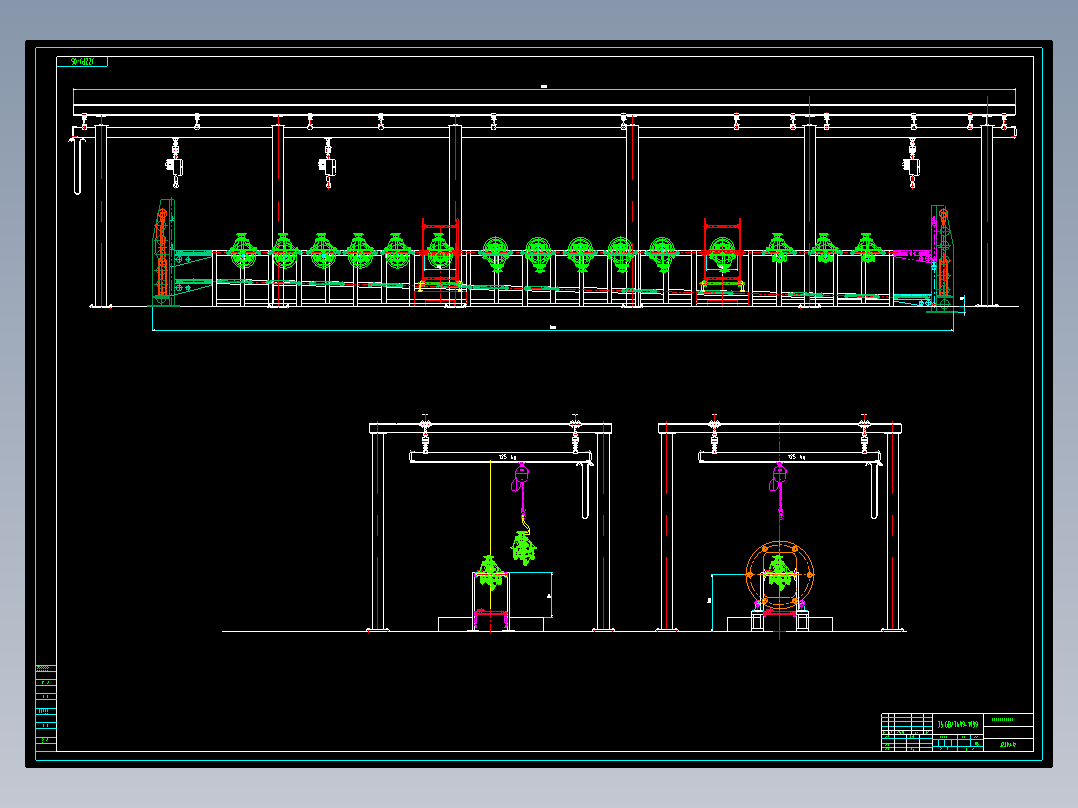Select the magenta hoist in left gantry view
Screen dimensions: 1078x808
(520, 492)
